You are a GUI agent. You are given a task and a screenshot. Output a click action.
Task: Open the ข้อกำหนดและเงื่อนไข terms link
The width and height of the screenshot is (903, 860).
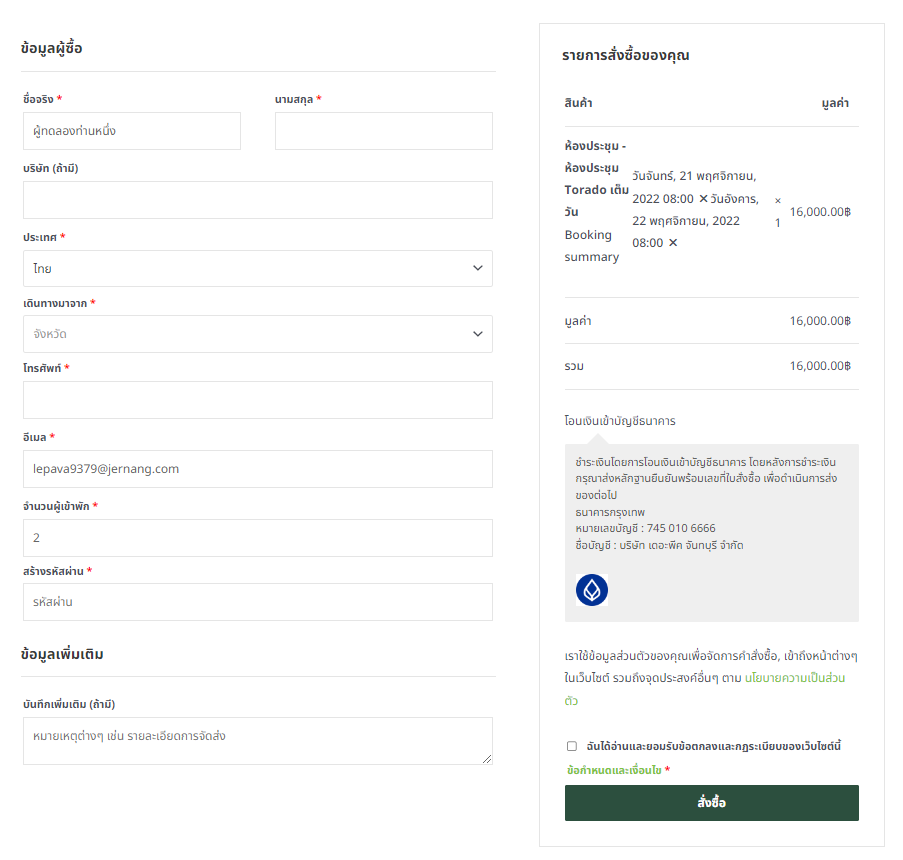[614, 771]
